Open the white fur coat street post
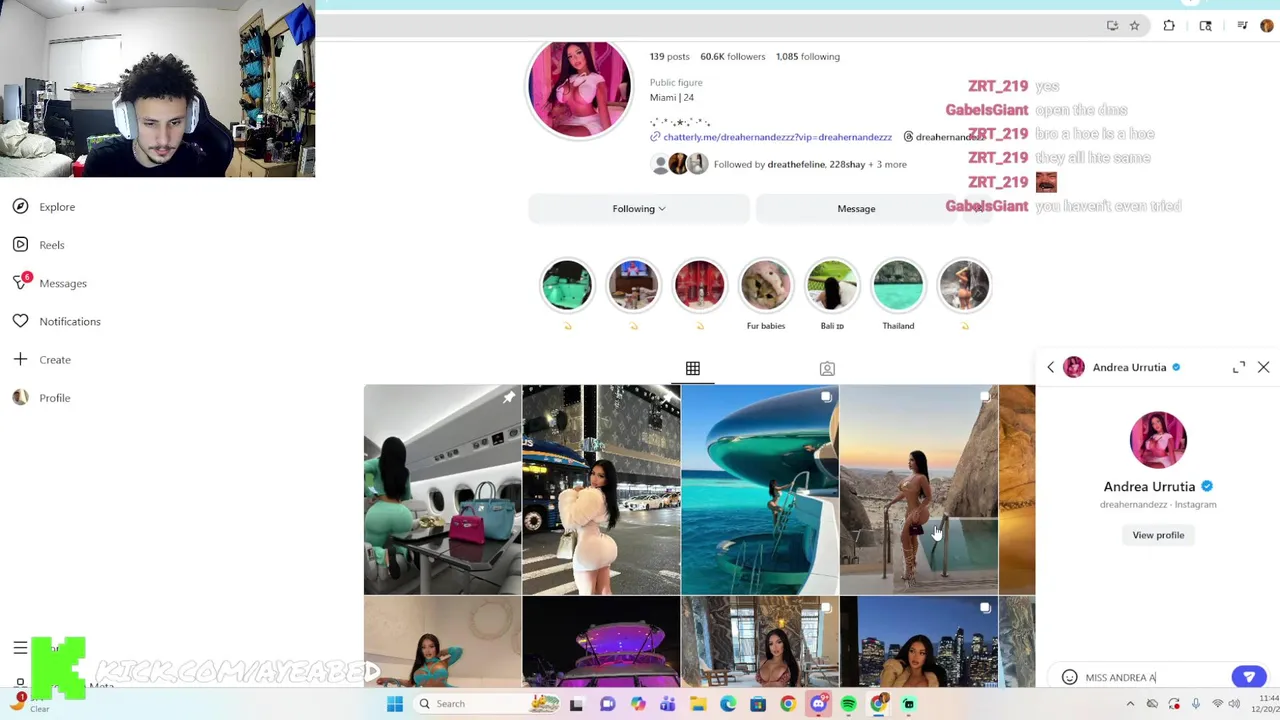 click(x=601, y=490)
